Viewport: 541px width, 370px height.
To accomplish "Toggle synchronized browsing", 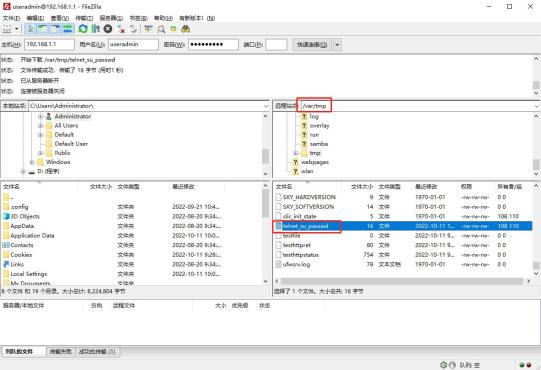I will pos(173,29).
